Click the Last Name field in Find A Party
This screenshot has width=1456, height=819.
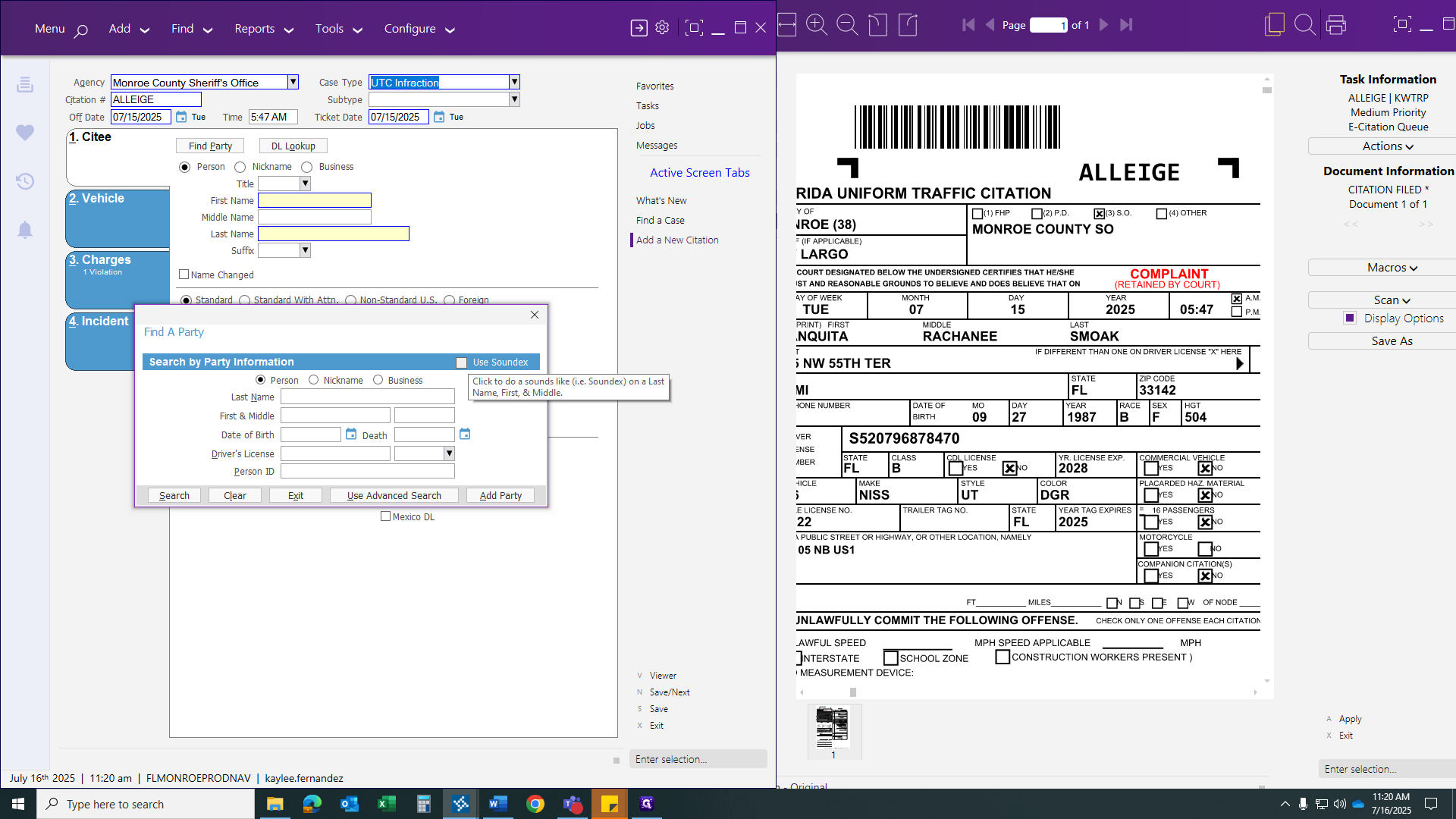(x=367, y=397)
